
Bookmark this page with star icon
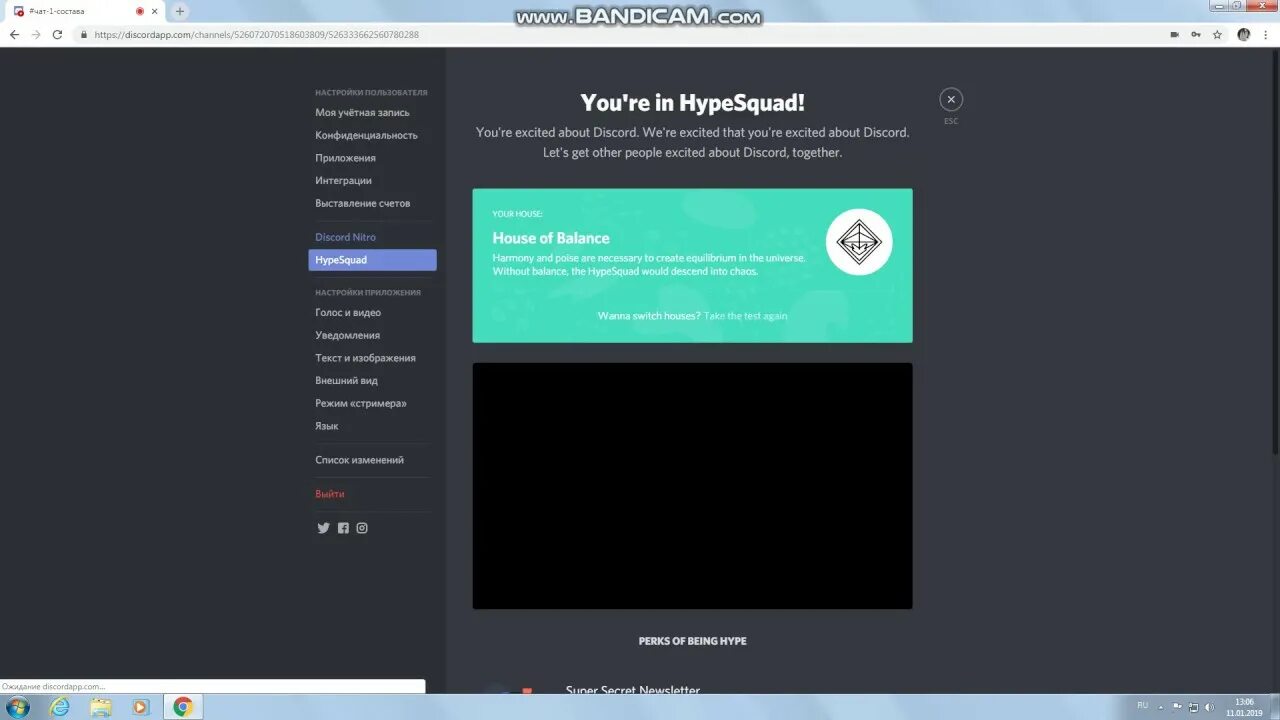pos(1217,34)
